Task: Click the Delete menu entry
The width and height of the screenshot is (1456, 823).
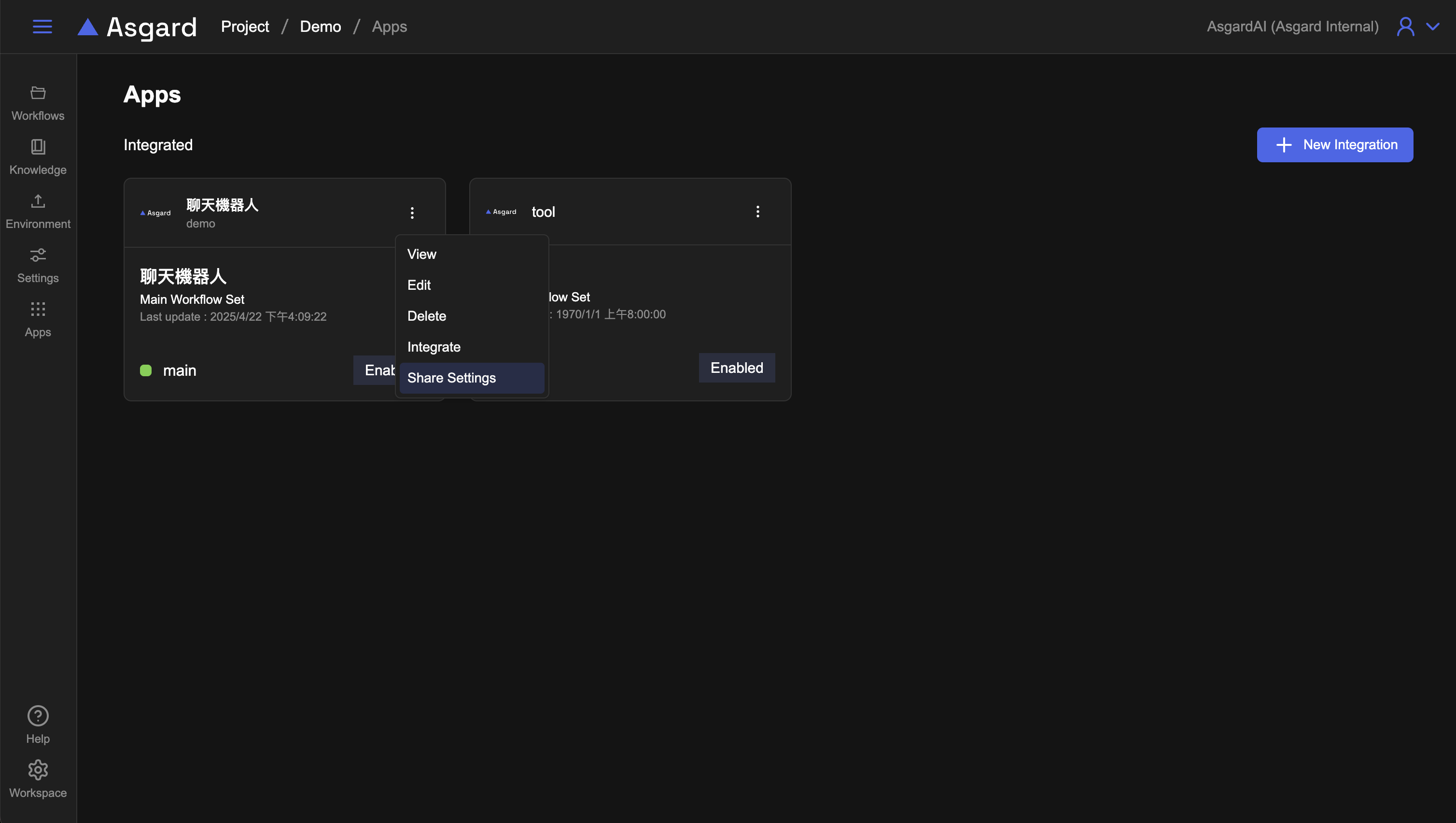Action: [427, 316]
